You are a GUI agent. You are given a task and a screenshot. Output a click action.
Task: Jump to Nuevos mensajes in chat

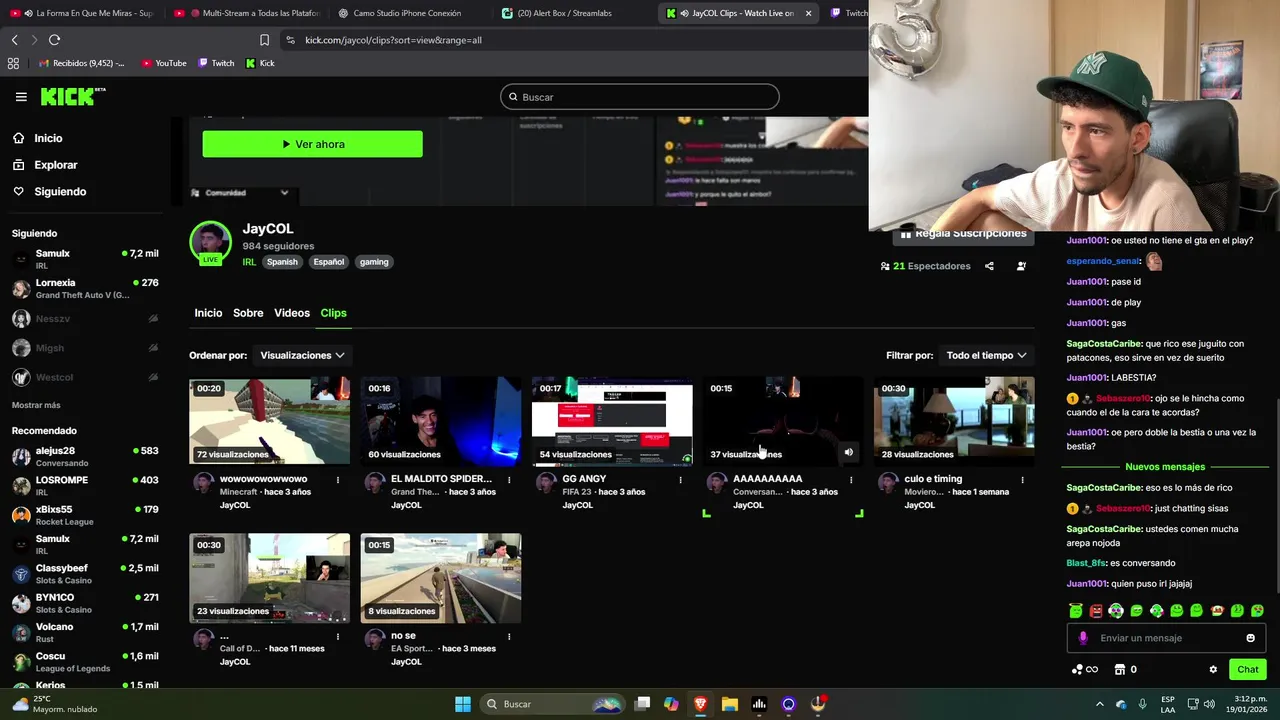(x=1165, y=467)
